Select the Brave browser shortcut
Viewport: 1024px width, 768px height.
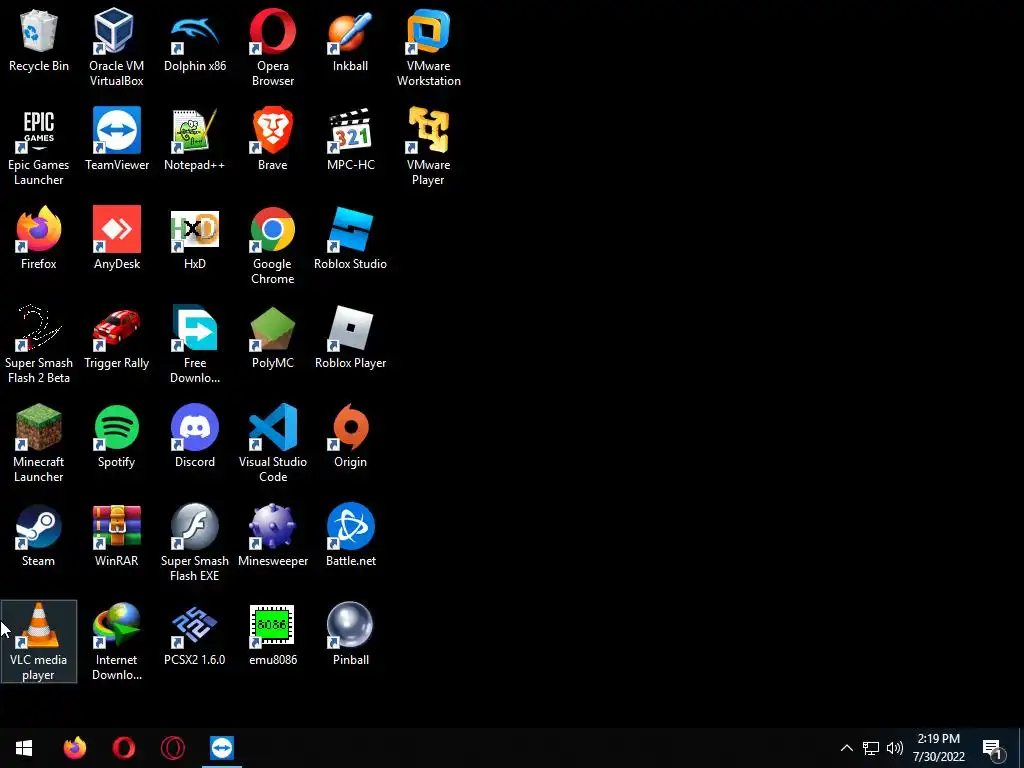tap(272, 140)
